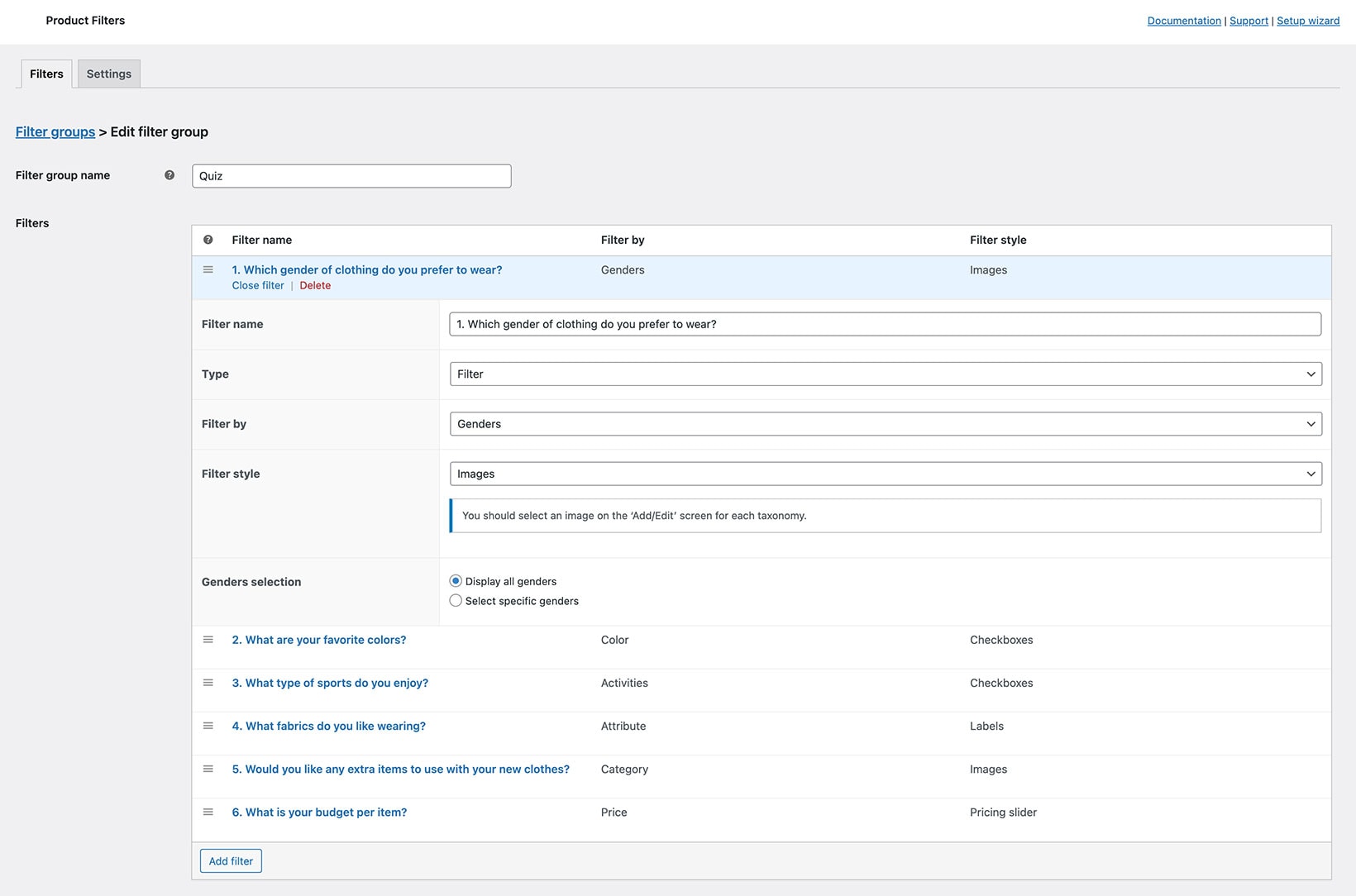Click the Filter group name field containing Quiz

(351, 175)
